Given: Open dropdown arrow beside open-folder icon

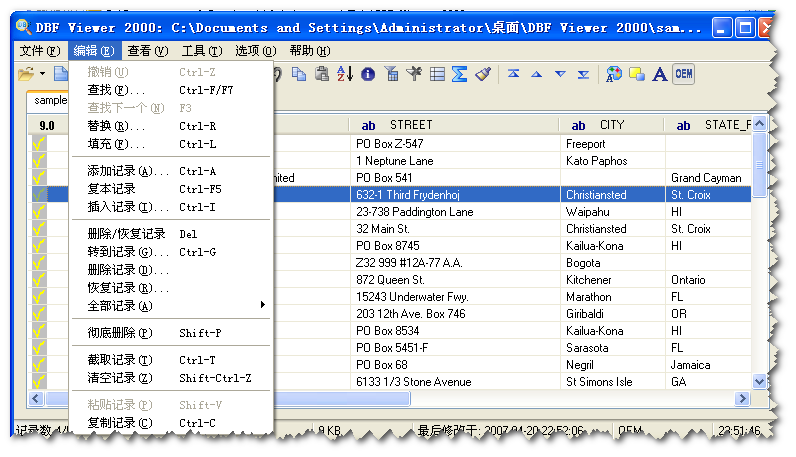Looking at the screenshot, I should (x=43, y=74).
